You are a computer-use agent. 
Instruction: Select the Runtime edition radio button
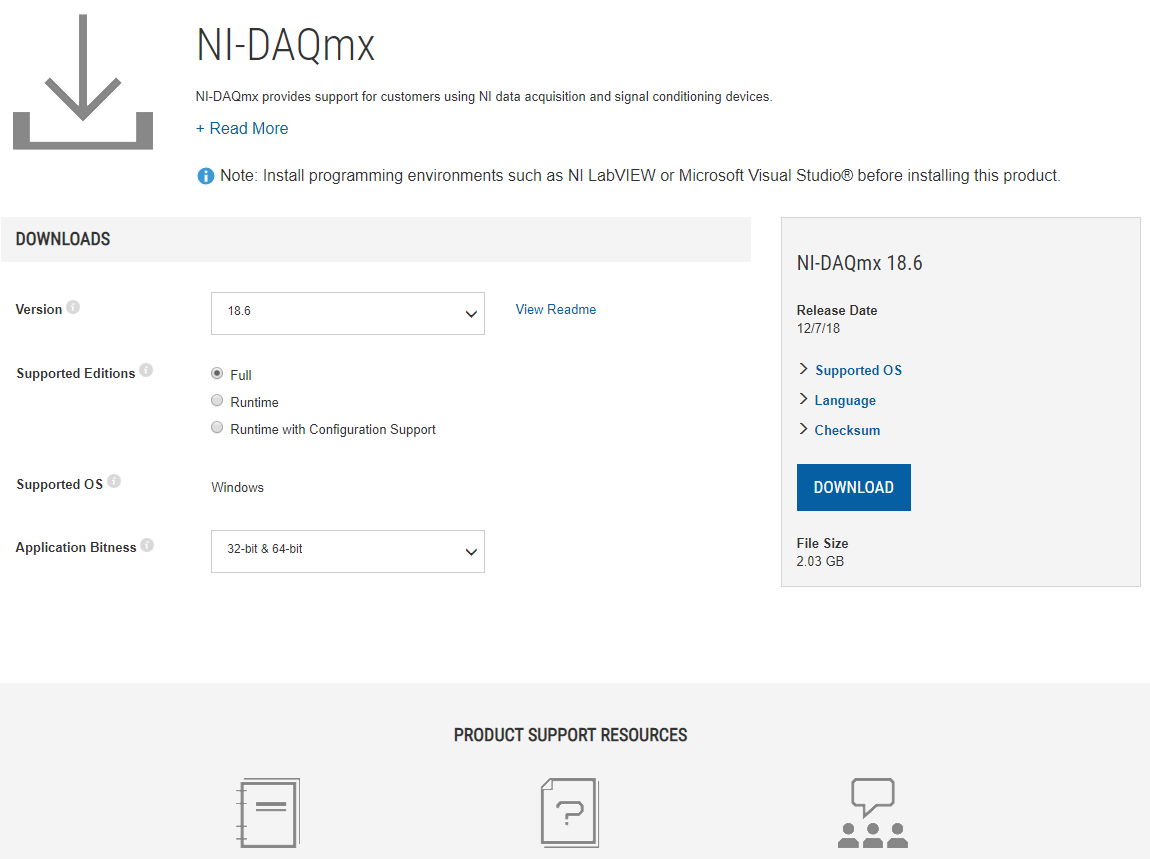217,400
